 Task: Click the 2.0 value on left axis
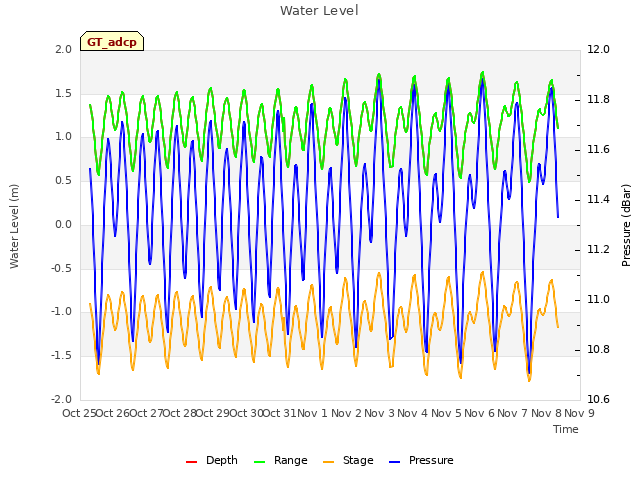(64, 49)
